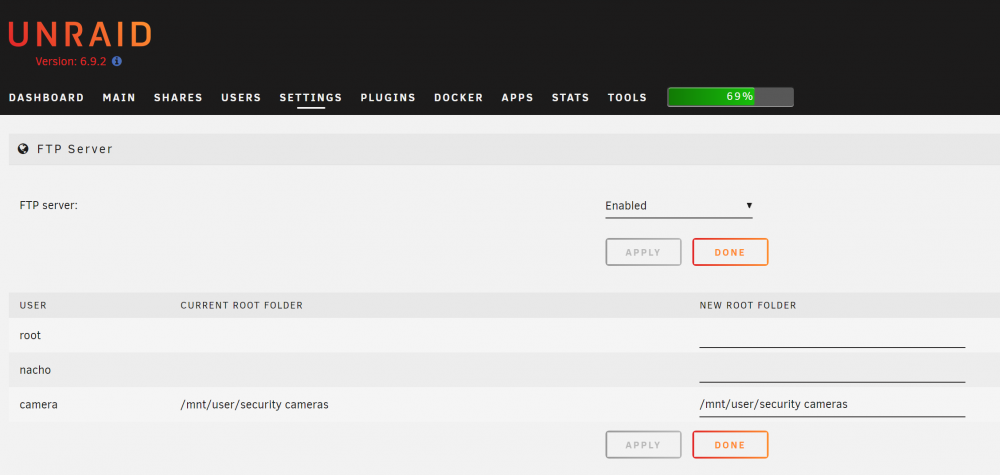Viewport: 1000px width, 475px height.
Task: View the Stats page
Action: pos(570,98)
